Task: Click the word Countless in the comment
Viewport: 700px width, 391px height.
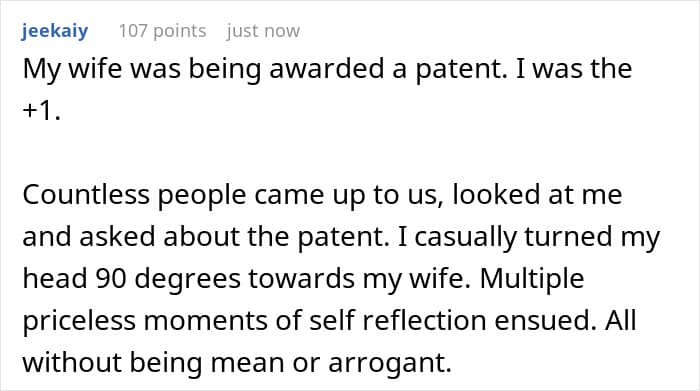Action: [x=86, y=195]
